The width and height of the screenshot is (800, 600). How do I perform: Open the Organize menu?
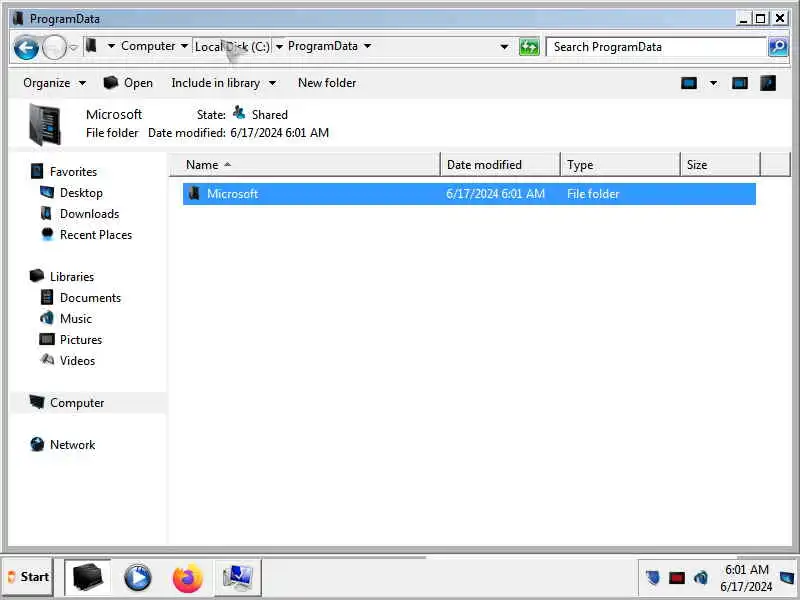point(54,83)
